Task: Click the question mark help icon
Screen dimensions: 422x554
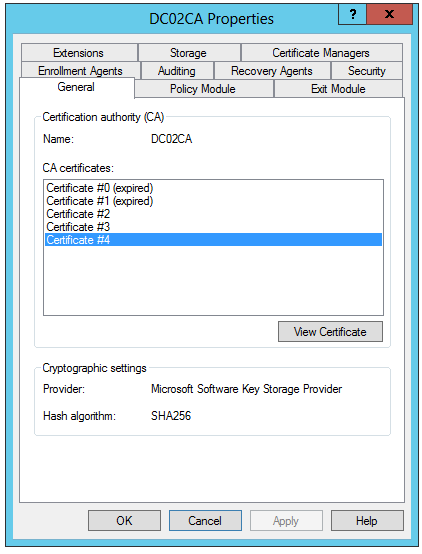Action: coord(352,14)
